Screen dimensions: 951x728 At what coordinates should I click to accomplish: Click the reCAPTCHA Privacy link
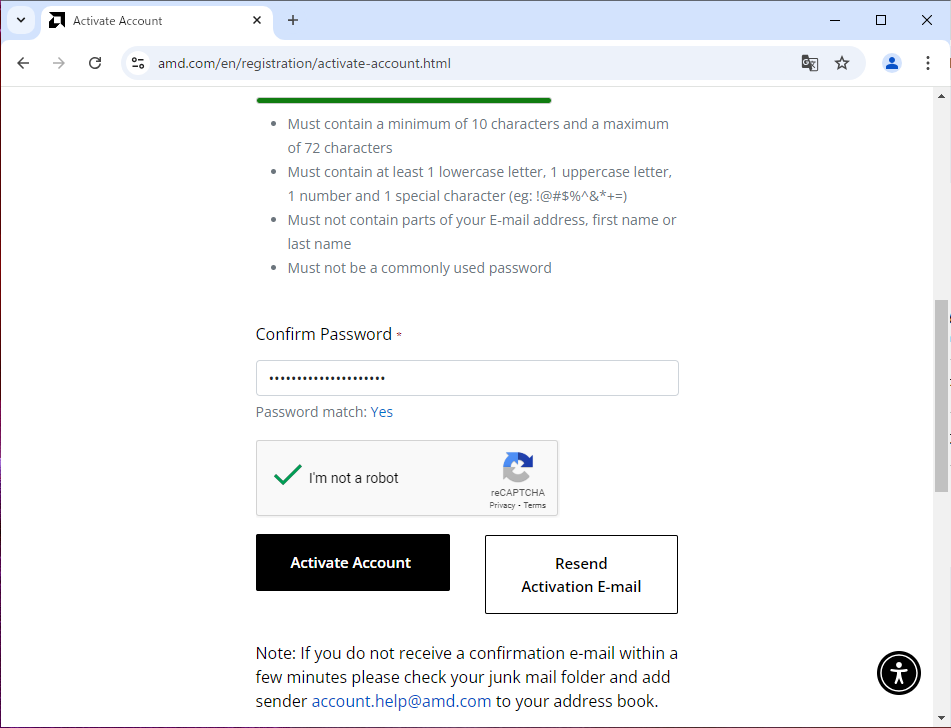pyautogui.click(x=502, y=505)
